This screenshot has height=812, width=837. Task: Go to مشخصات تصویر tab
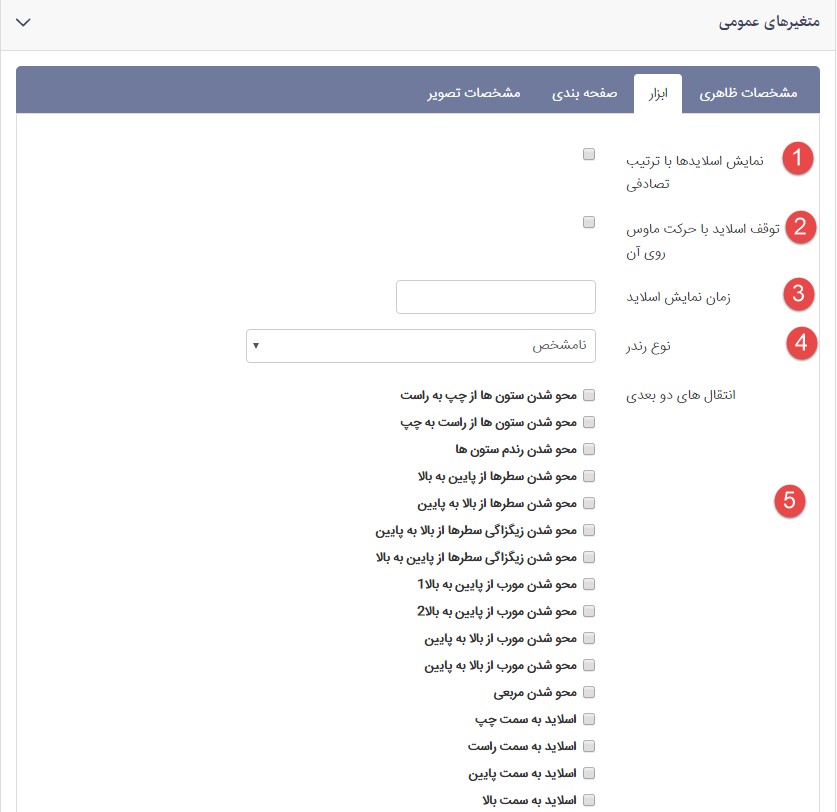[475, 93]
